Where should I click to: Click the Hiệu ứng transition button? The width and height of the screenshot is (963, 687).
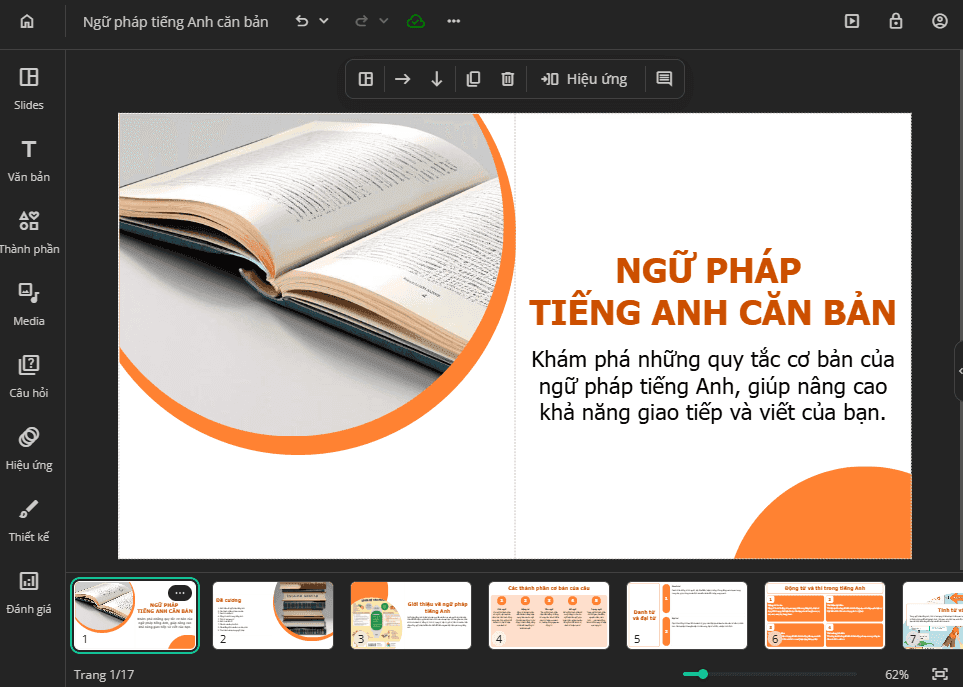tap(583, 79)
